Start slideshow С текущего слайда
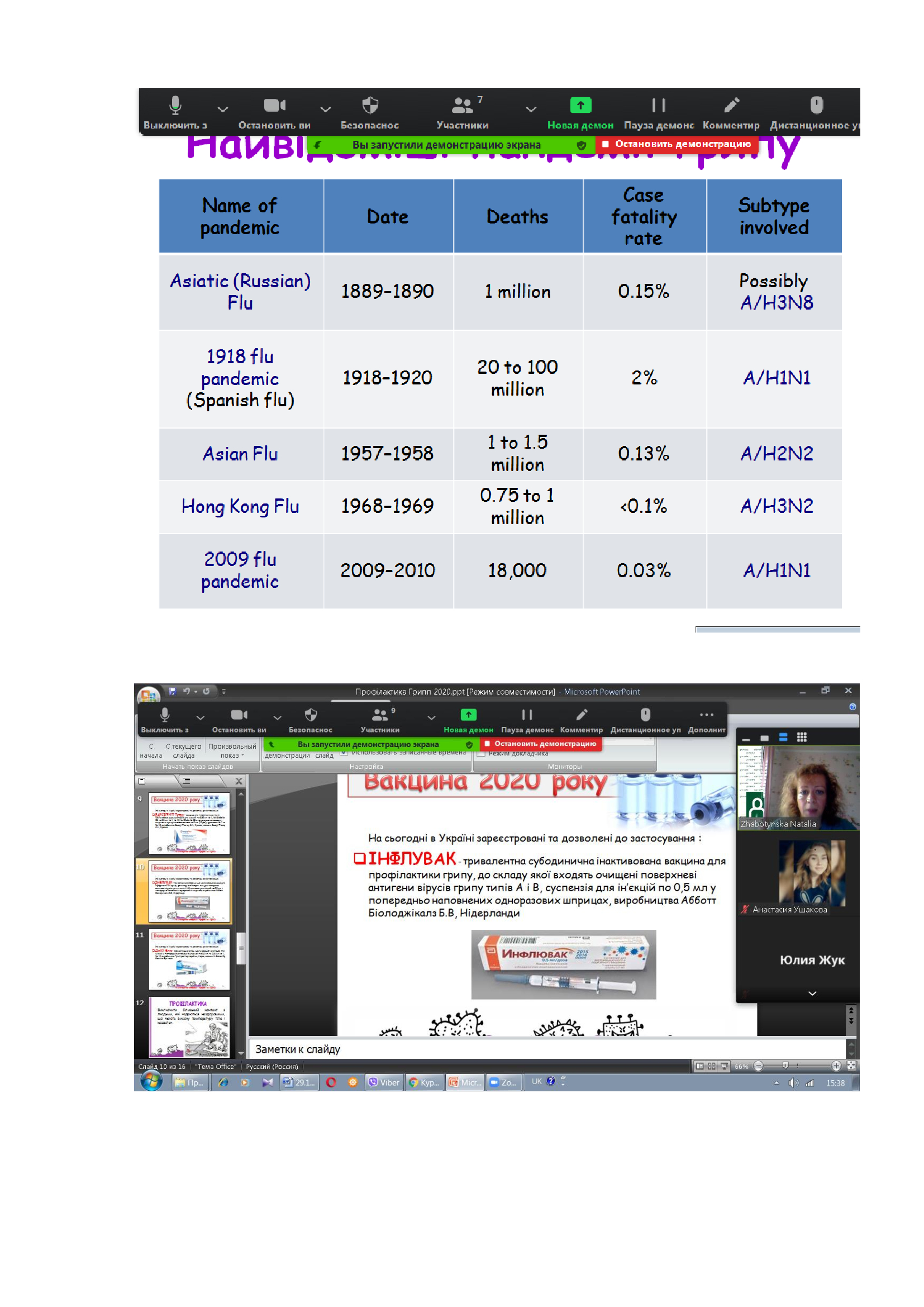 coord(183,751)
